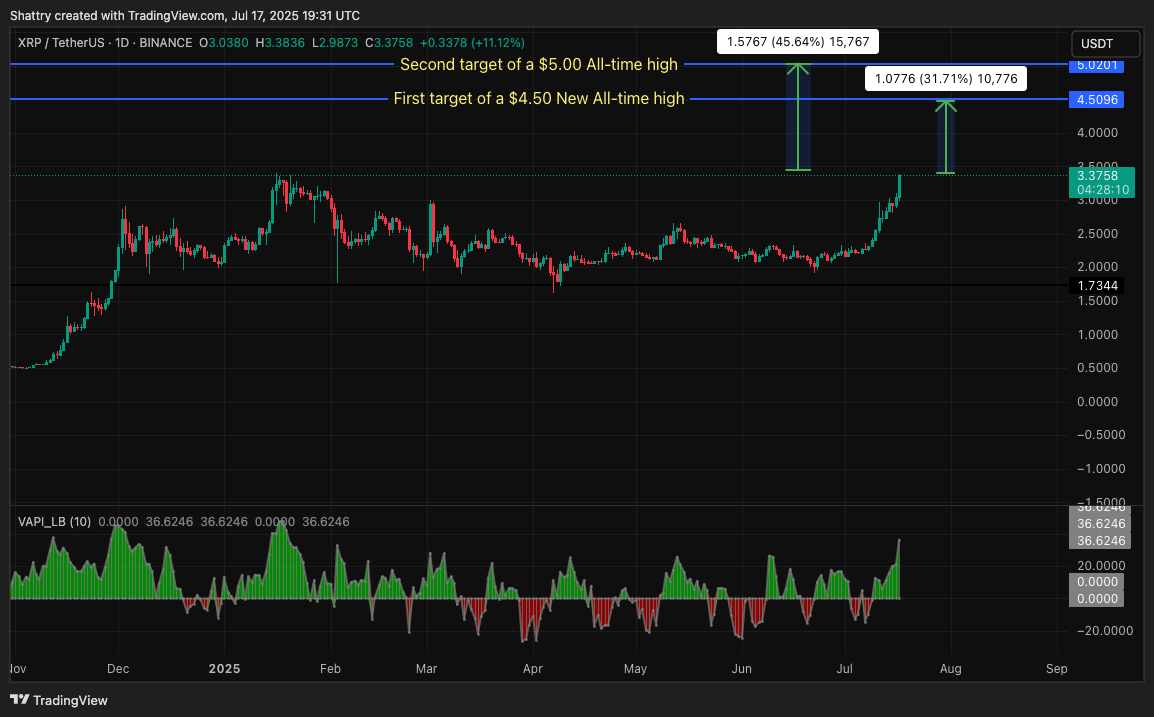Click the 'Jul' label on the time axis
The width and height of the screenshot is (1154, 717).
pos(846,668)
